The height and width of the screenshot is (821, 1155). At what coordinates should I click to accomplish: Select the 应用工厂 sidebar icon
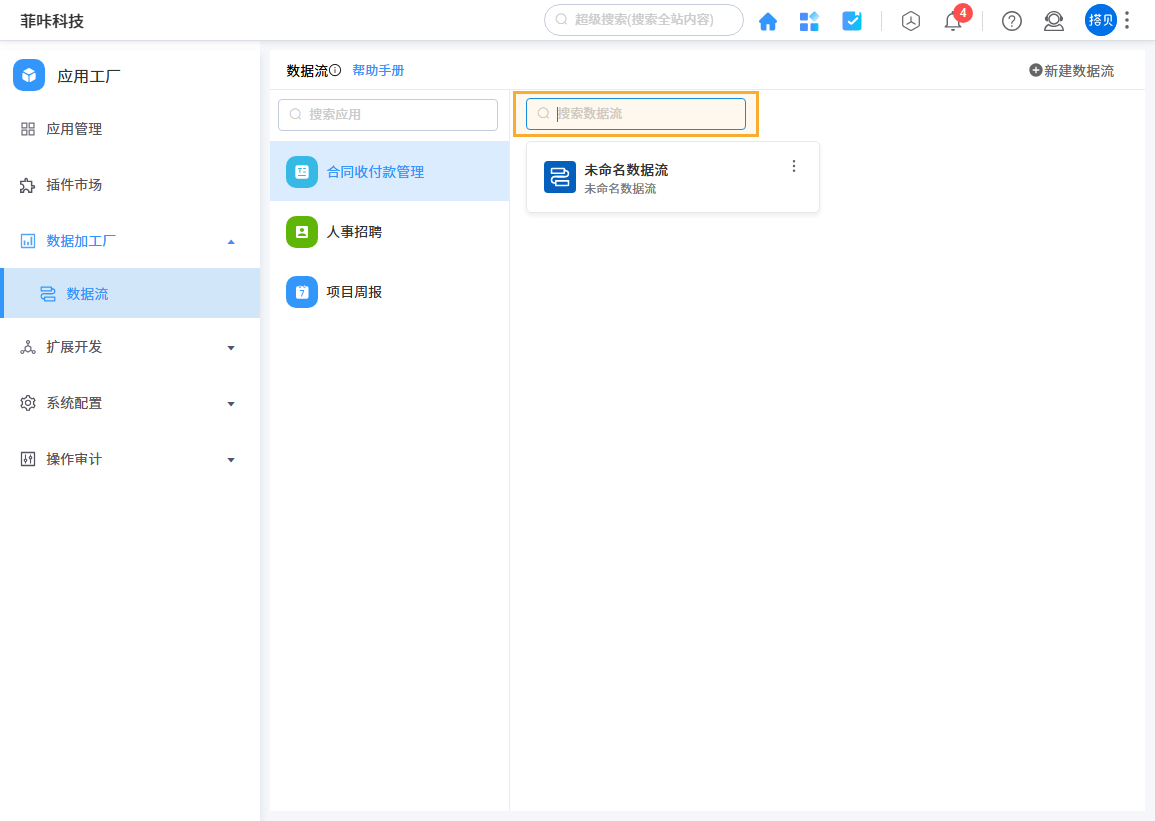29,73
